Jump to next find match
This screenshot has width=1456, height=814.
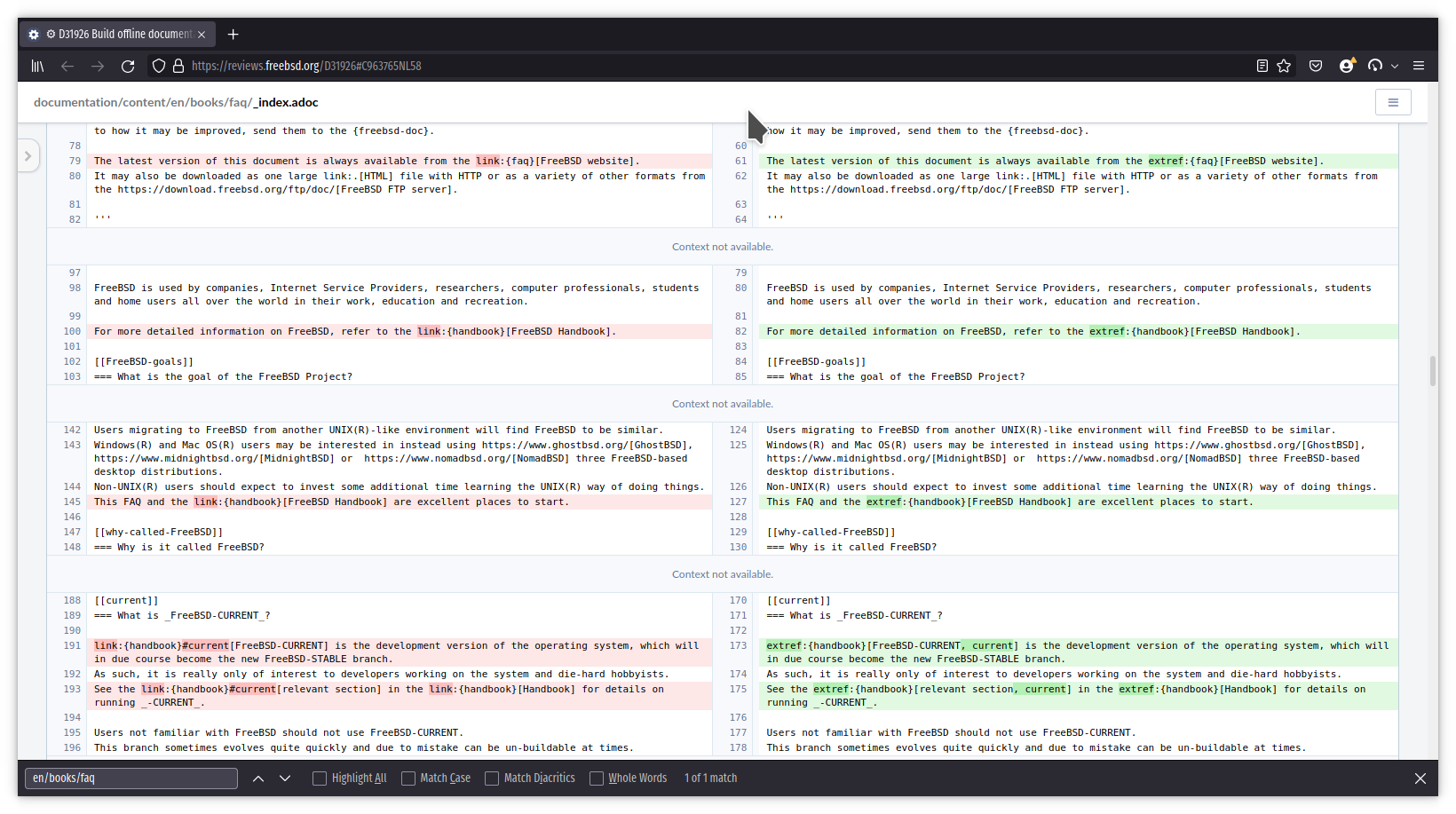[285, 778]
